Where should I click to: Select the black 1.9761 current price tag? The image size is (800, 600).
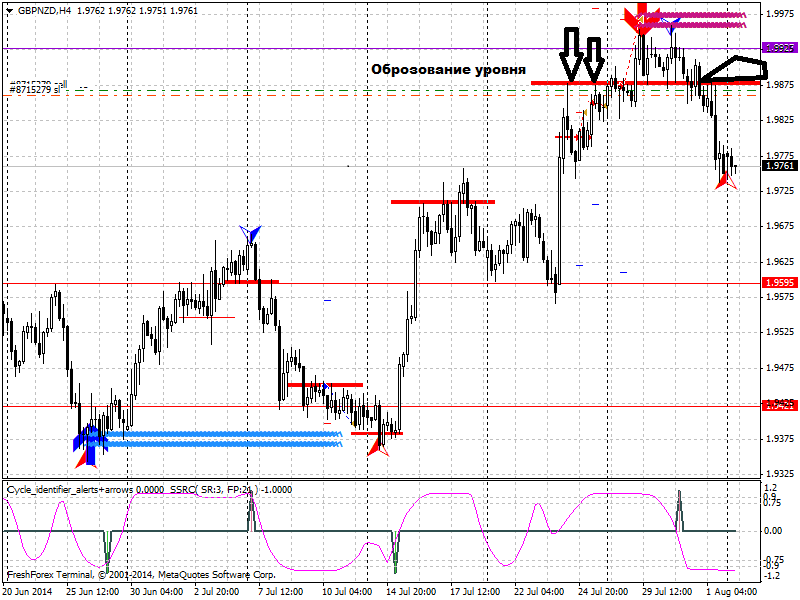779,166
